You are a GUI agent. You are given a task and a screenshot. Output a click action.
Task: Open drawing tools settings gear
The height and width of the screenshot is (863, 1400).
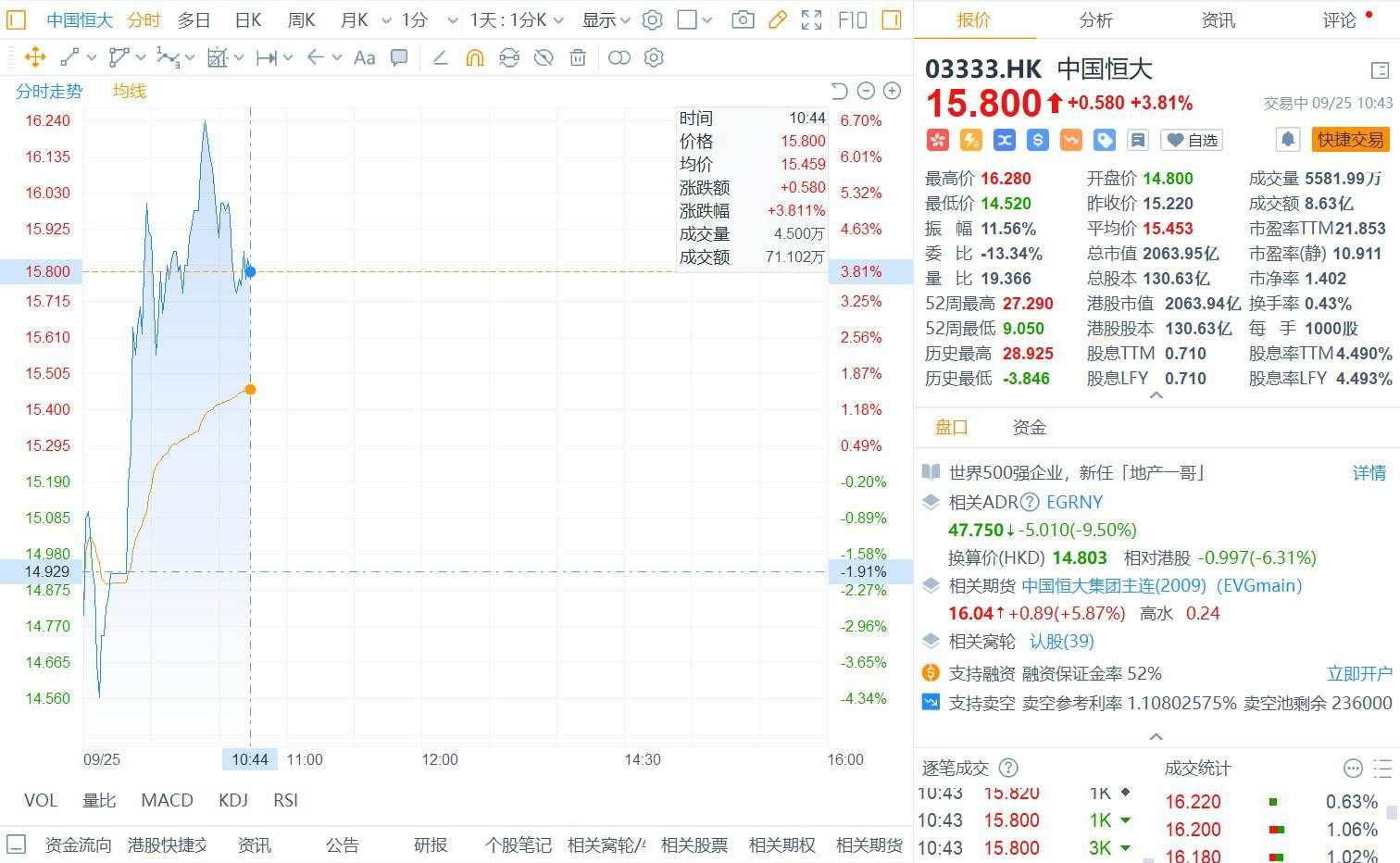pos(654,57)
